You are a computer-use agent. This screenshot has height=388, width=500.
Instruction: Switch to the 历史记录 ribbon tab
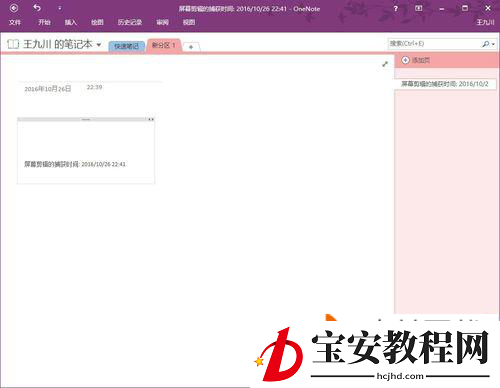[130, 22]
